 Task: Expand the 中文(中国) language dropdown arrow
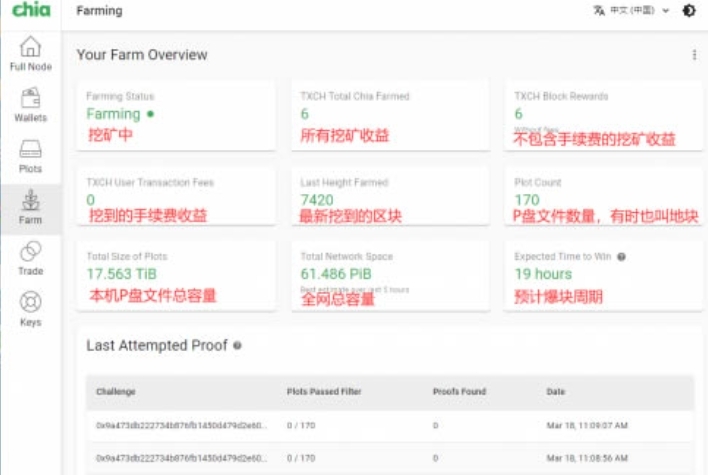coord(666,11)
